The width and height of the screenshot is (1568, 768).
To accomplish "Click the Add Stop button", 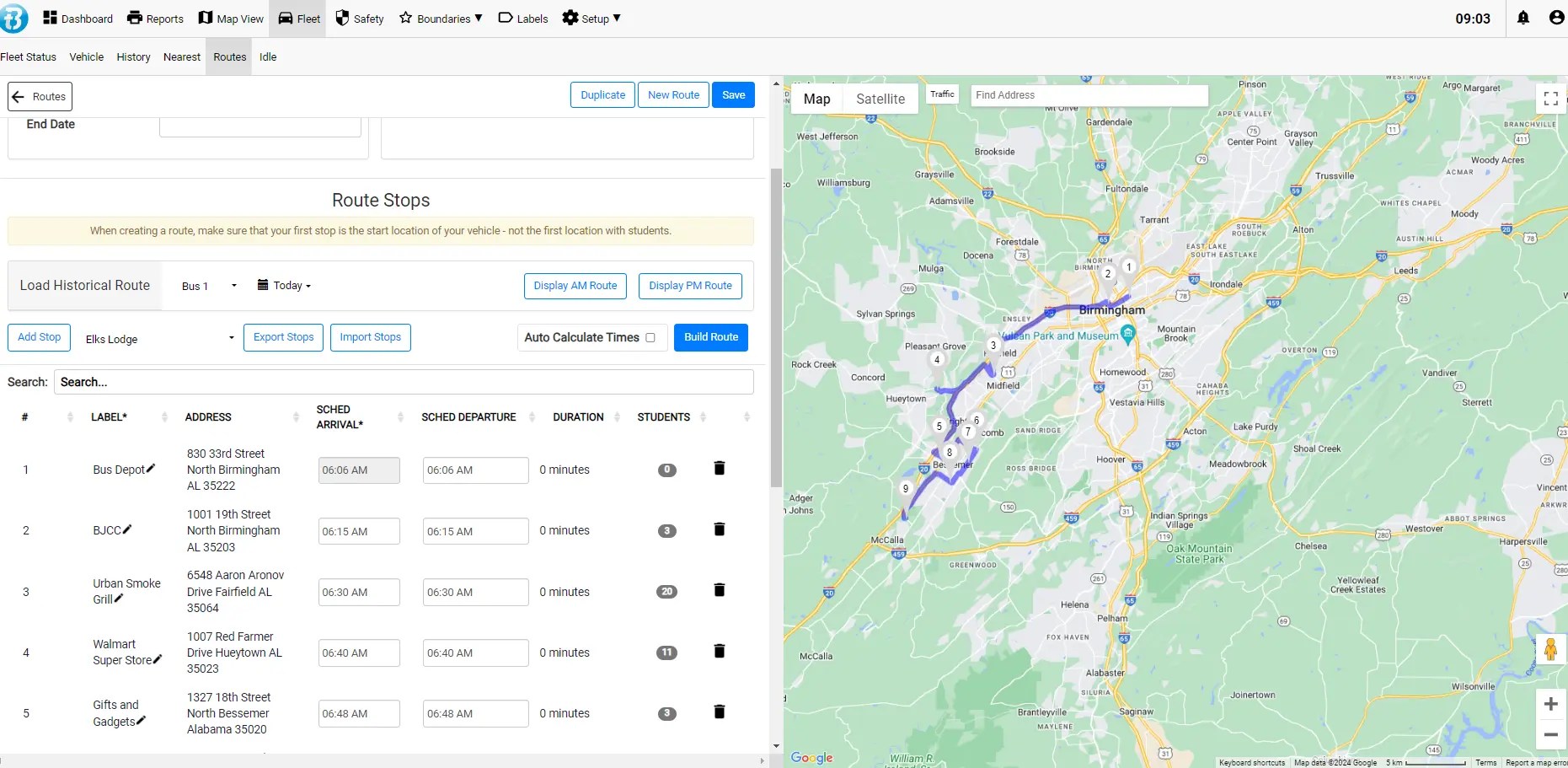I will coord(40,337).
